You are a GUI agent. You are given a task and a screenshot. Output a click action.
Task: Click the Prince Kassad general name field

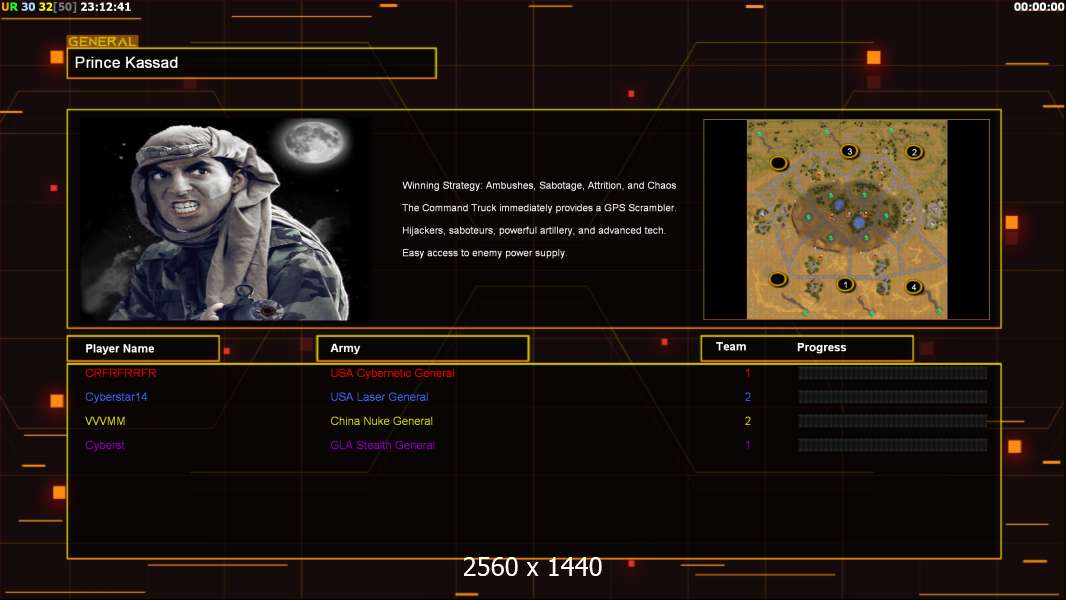point(252,63)
